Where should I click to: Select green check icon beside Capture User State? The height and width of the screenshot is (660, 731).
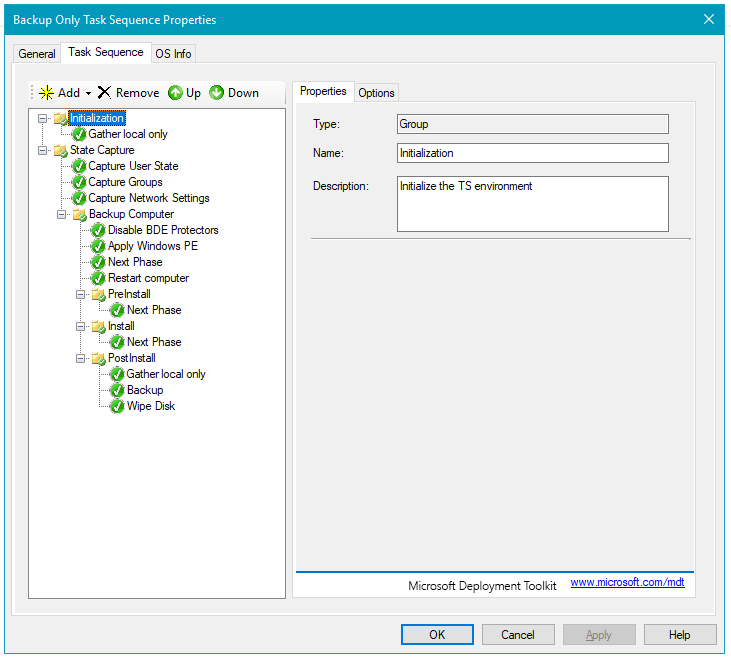[79, 166]
